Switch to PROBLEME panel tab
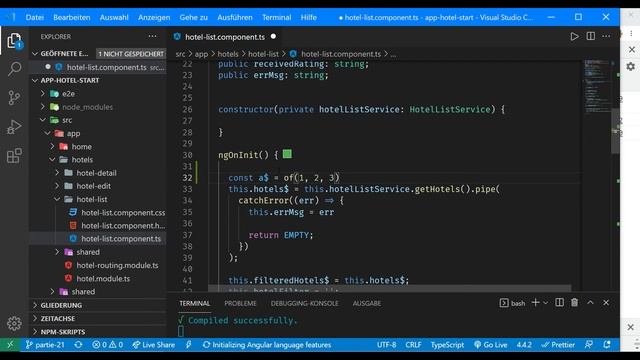 click(240, 303)
